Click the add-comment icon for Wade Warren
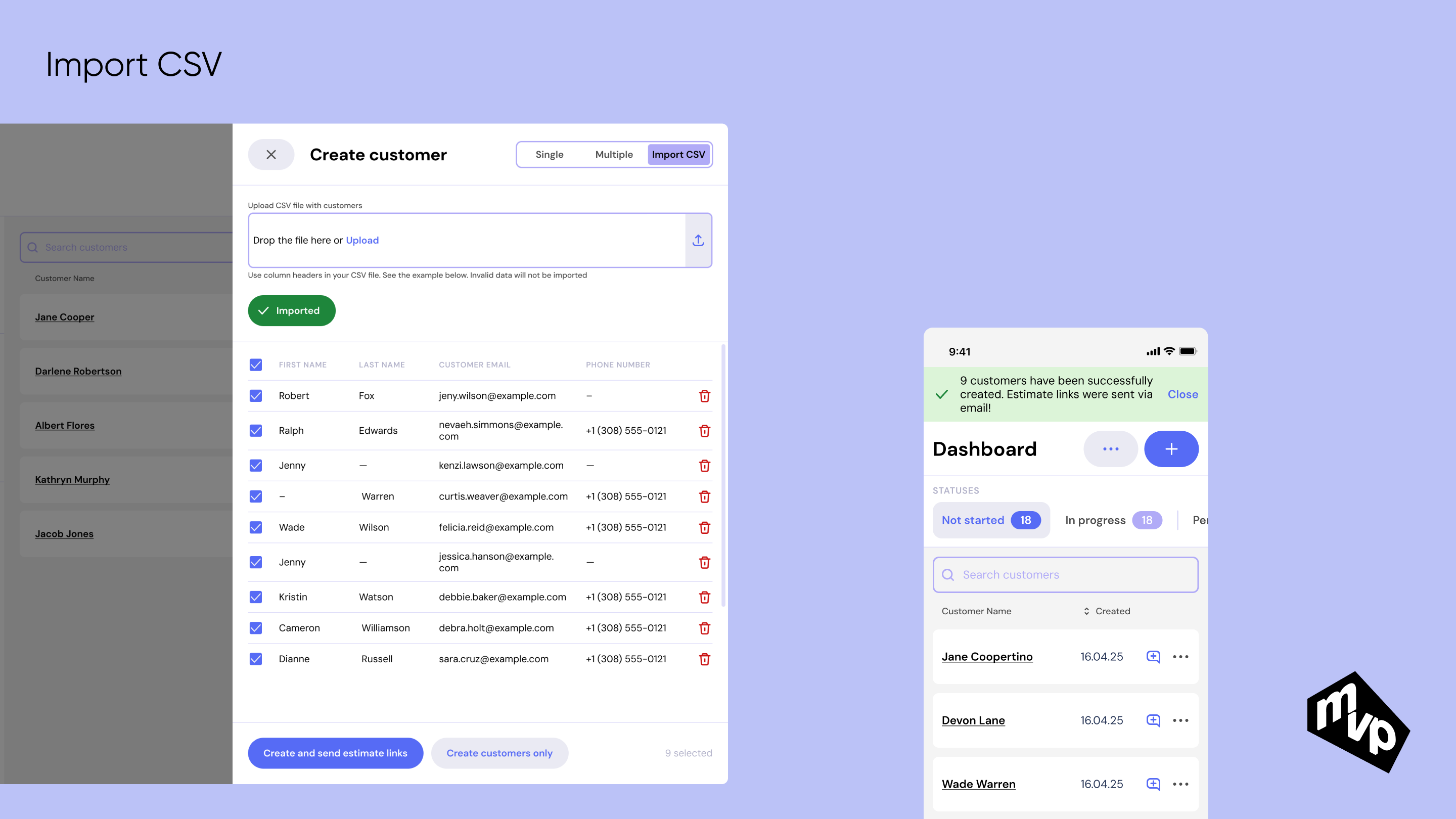This screenshot has height=819, width=1456. click(1153, 784)
